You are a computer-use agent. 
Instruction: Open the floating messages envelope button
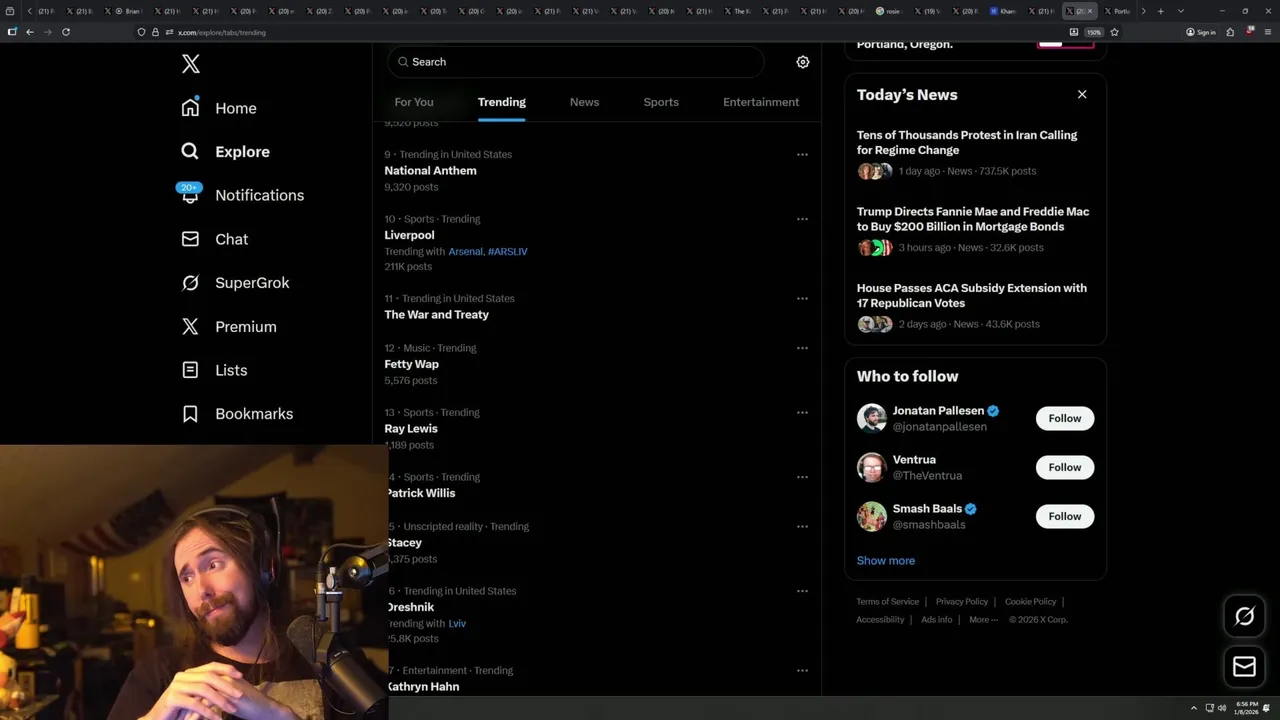click(1244, 667)
